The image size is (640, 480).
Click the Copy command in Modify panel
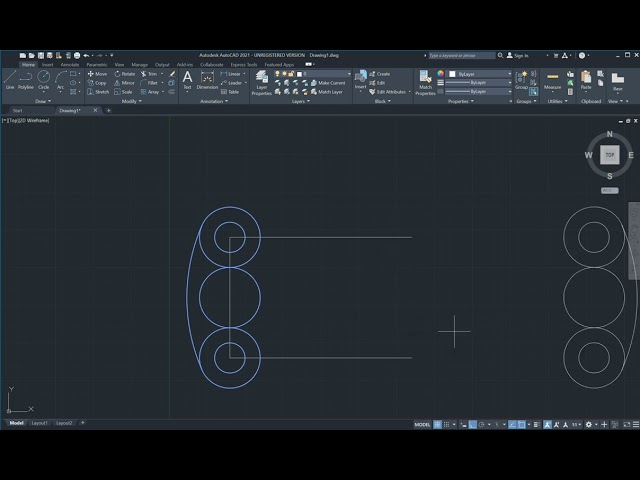tap(97, 83)
